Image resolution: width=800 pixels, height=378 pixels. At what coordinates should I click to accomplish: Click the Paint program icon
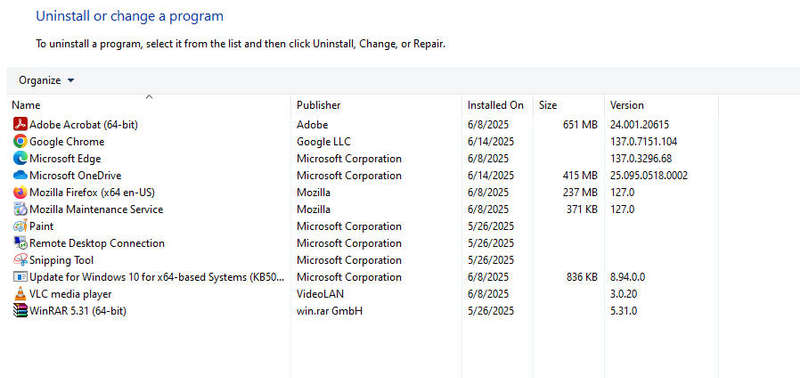tap(20, 226)
